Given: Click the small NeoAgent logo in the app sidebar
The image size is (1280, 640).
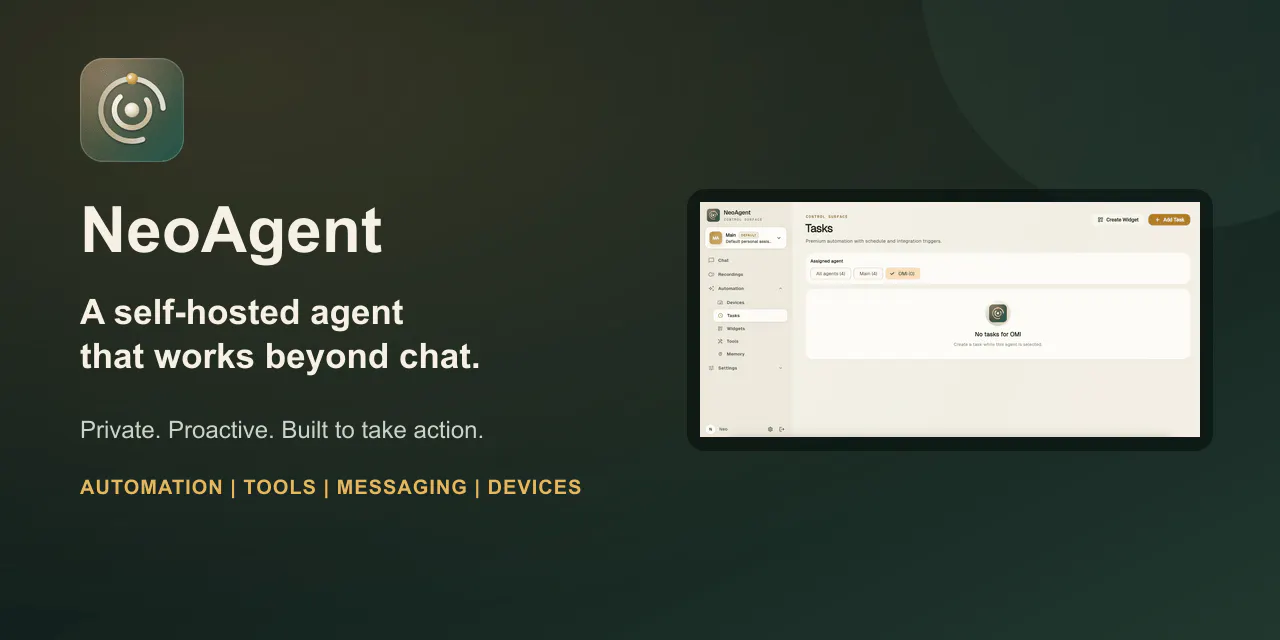Looking at the screenshot, I should tap(713, 215).
